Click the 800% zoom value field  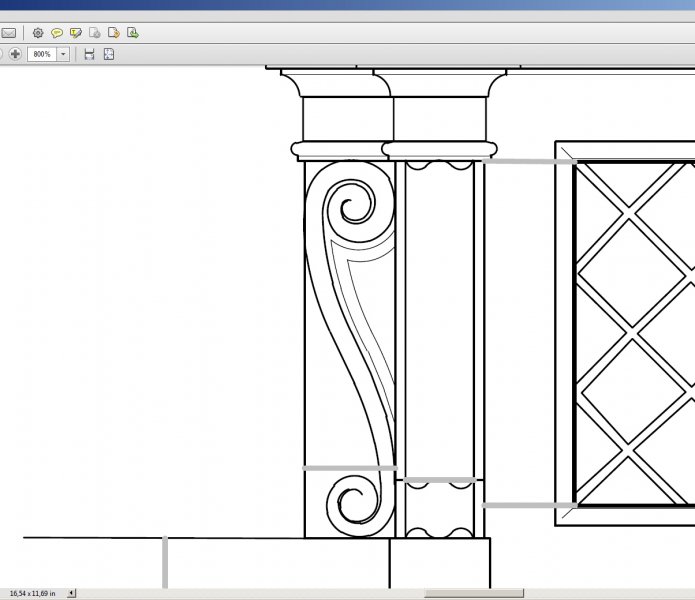coord(42,54)
